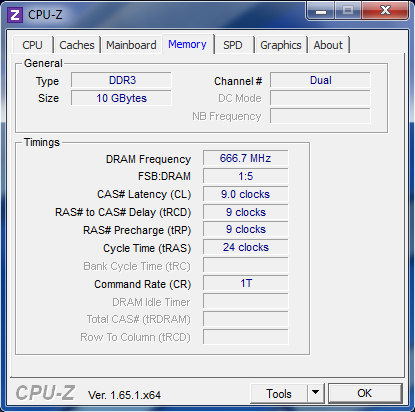Minimize the CPU-Z window
The width and height of the screenshot is (415, 412).
point(321,11)
